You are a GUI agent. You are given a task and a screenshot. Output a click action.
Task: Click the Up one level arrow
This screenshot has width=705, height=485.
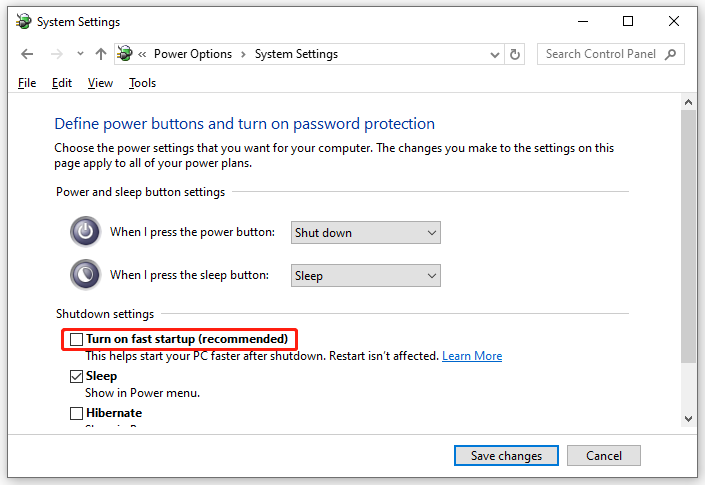click(100, 54)
